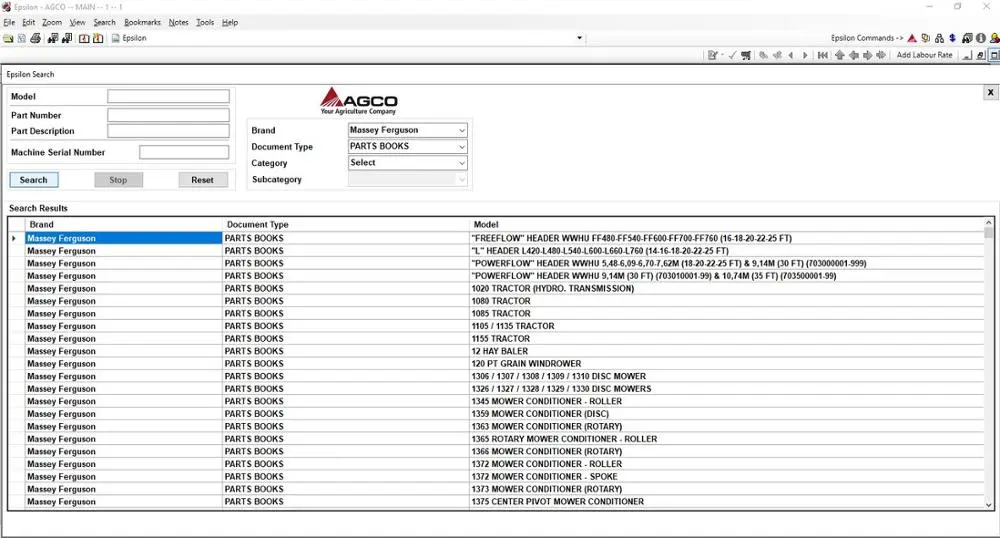Click the Part Description input field

[x=168, y=131]
